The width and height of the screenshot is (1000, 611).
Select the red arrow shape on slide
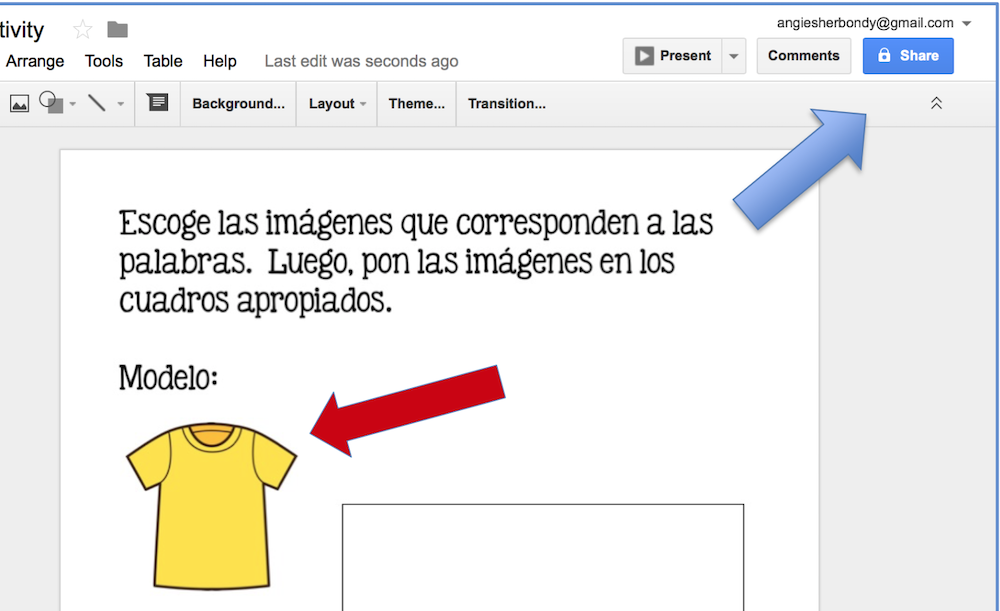[x=408, y=410]
